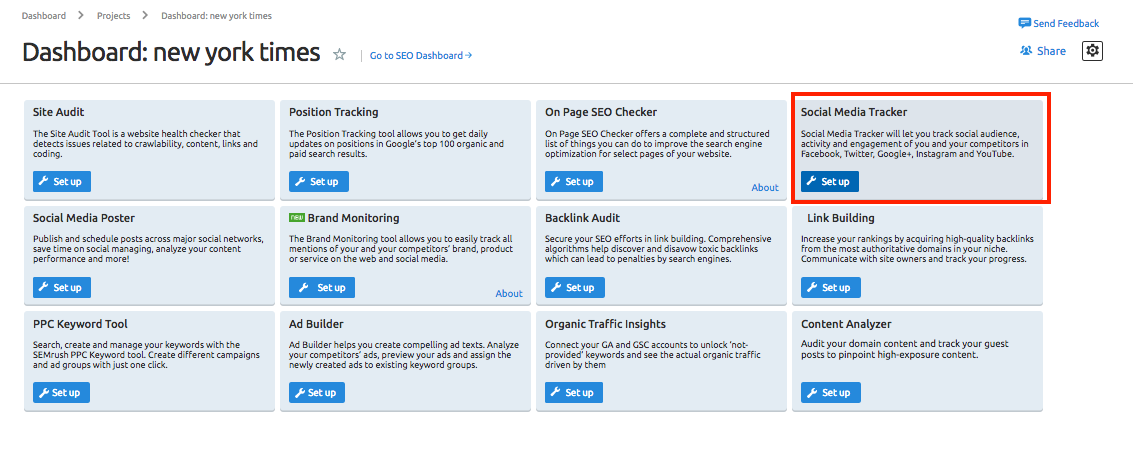The width and height of the screenshot is (1133, 453).
Task: Star the new york times dashboard
Action: (x=340, y=54)
